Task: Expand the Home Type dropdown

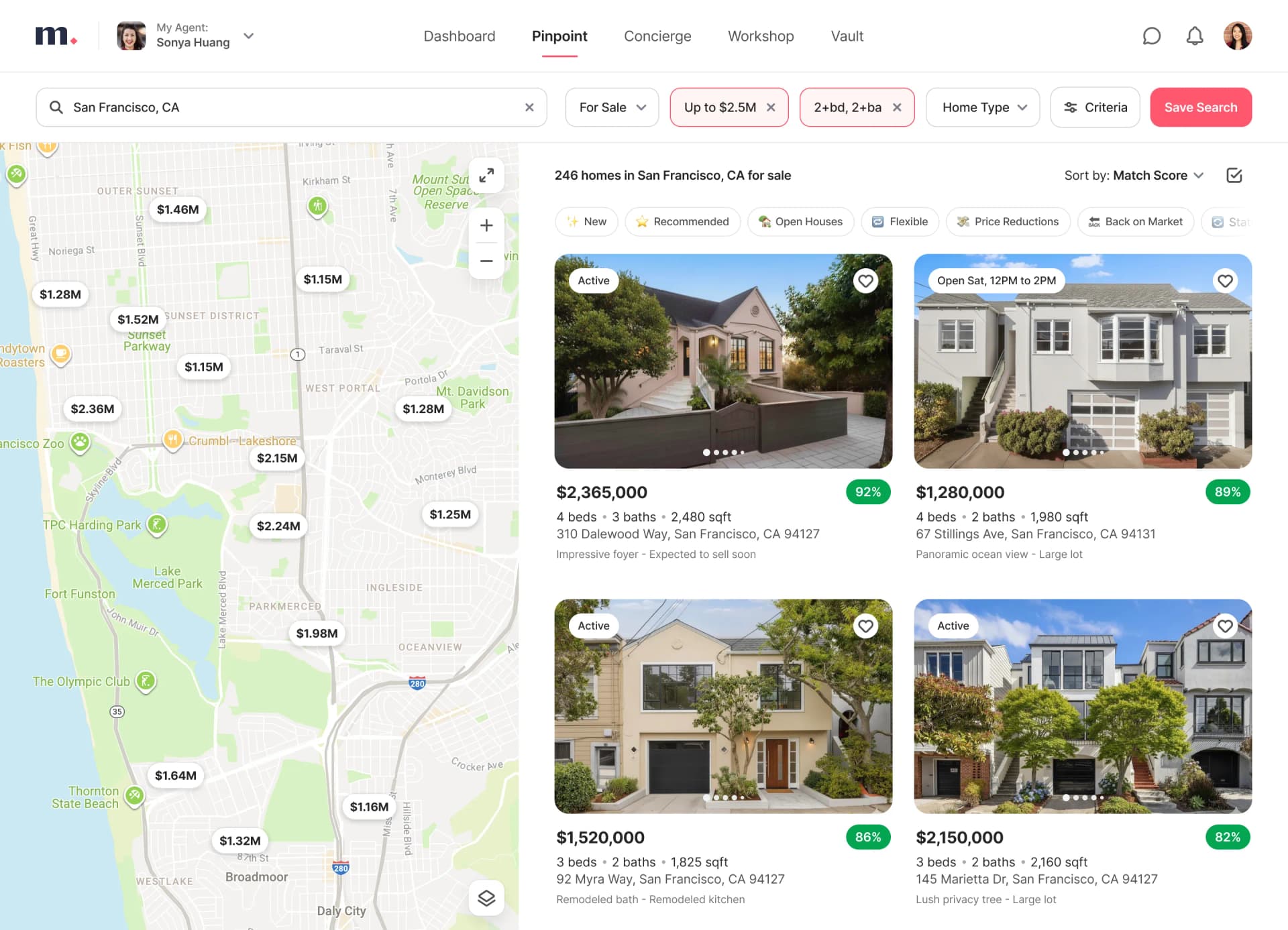Action: pos(982,107)
